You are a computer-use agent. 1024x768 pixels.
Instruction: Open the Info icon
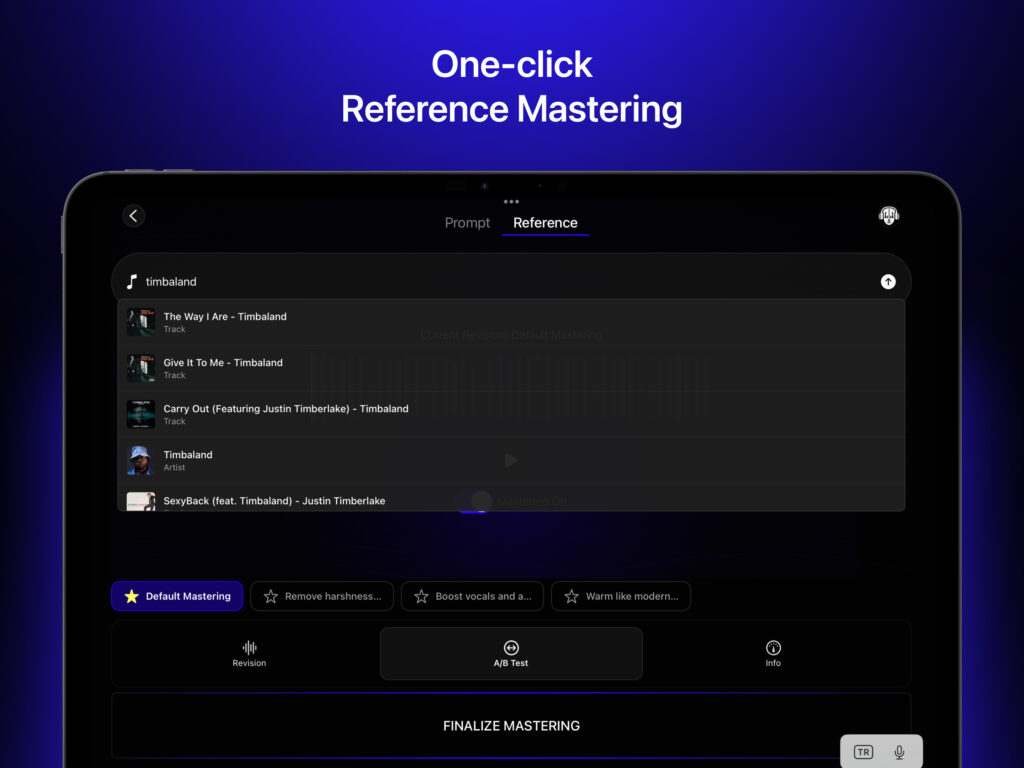[773, 653]
